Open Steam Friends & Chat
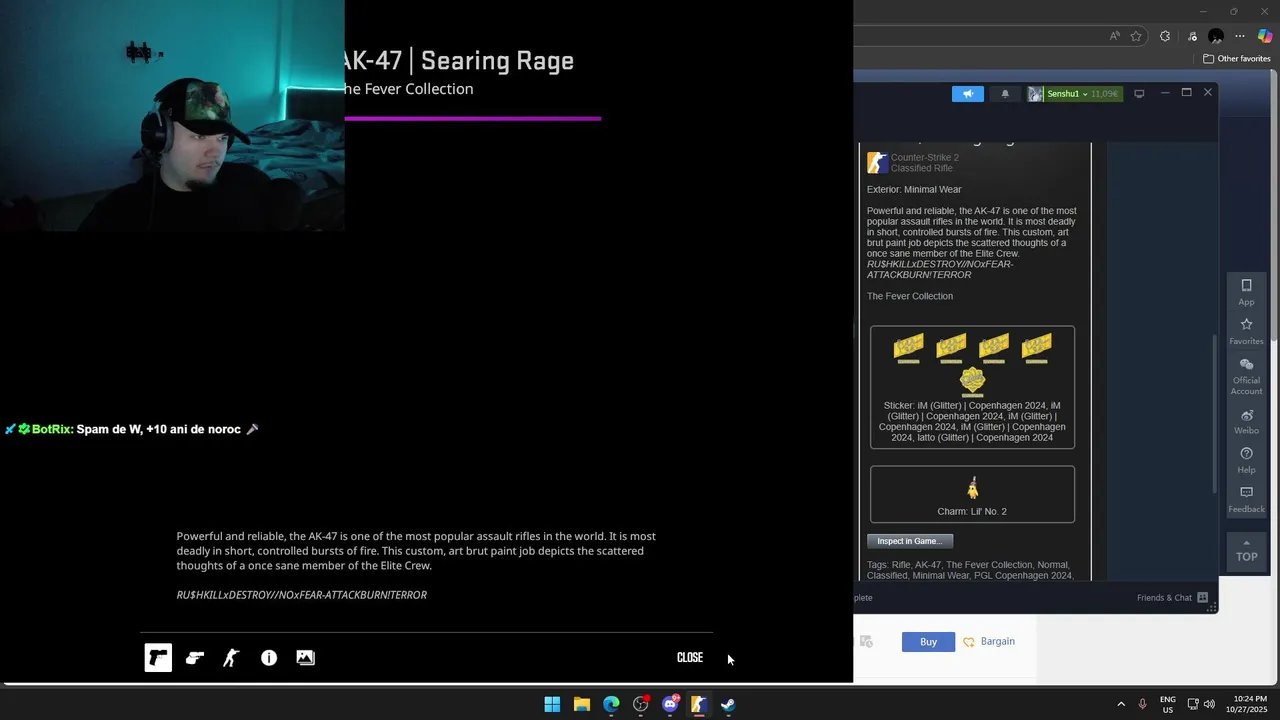Image resolution: width=1280 pixels, height=720 pixels. pyautogui.click(x=1172, y=598)
